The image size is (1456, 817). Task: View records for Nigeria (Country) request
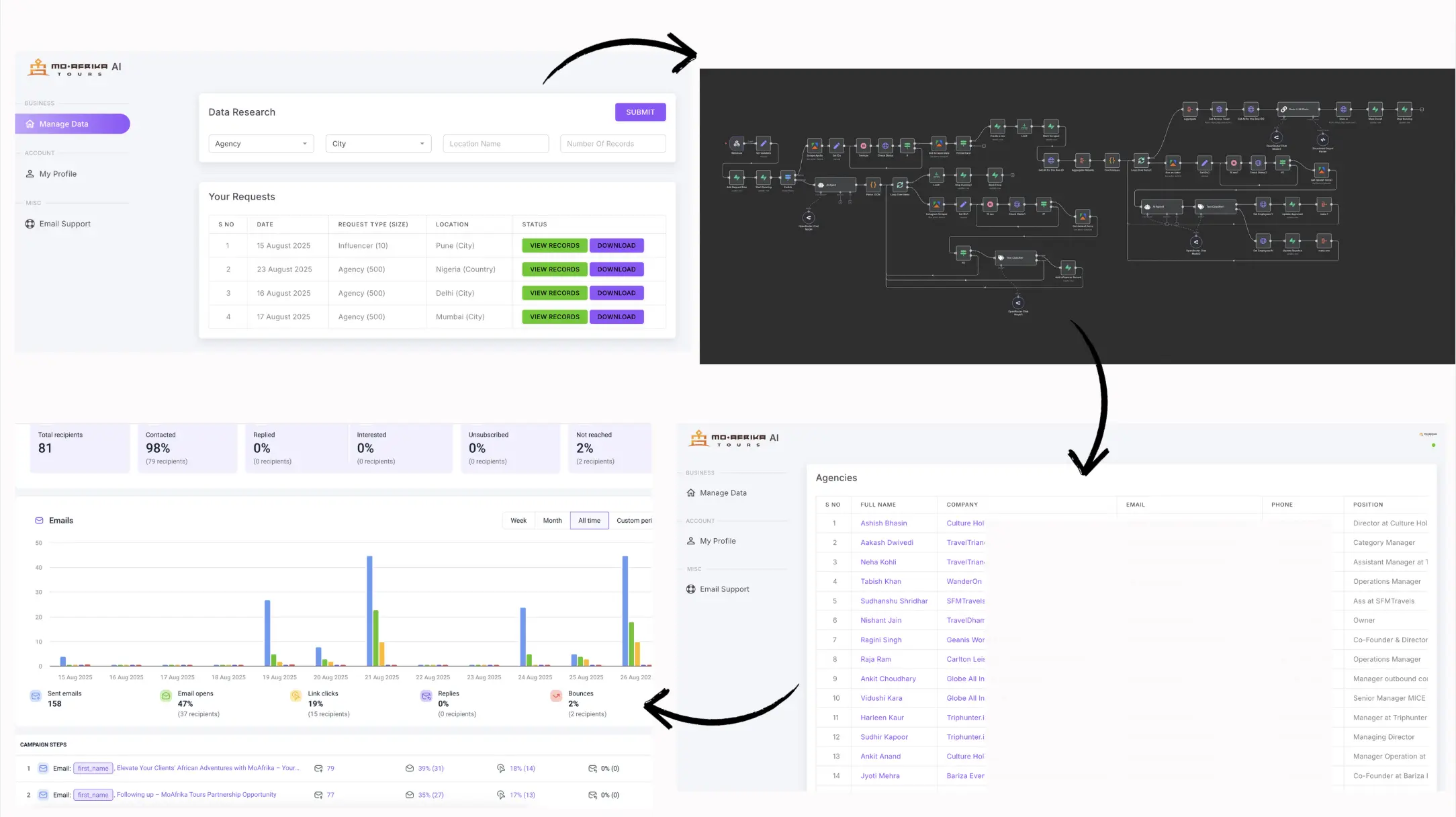coord(555,269)
